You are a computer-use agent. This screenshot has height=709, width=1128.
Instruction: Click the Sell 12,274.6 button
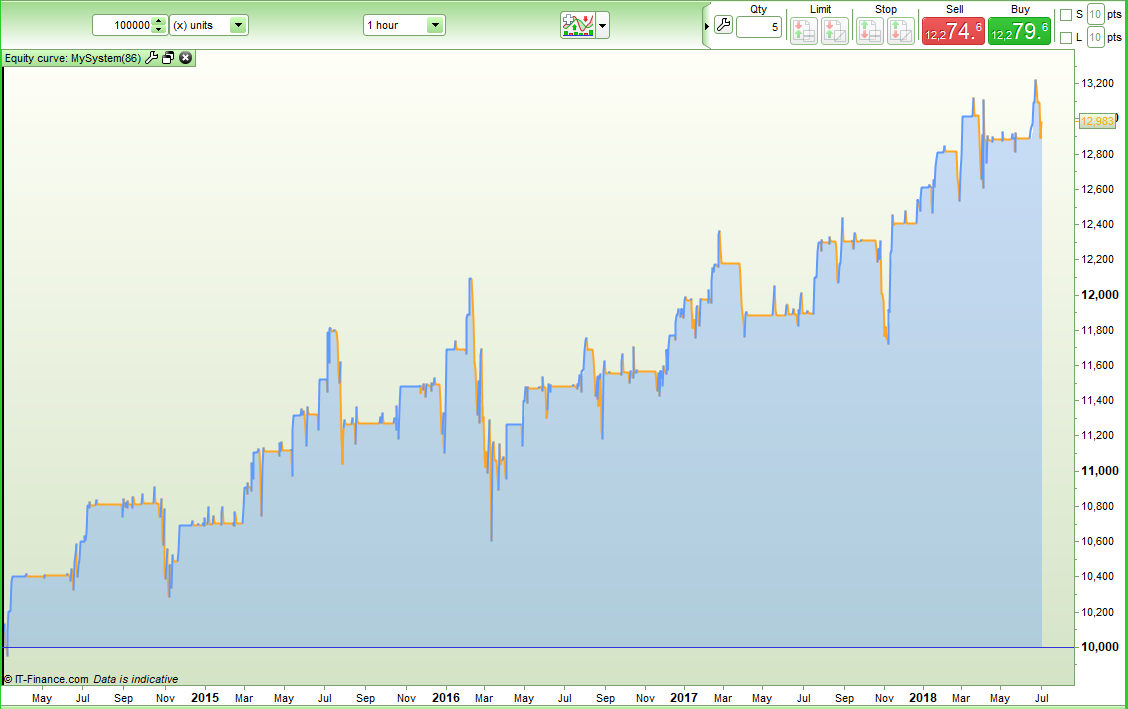953,32
